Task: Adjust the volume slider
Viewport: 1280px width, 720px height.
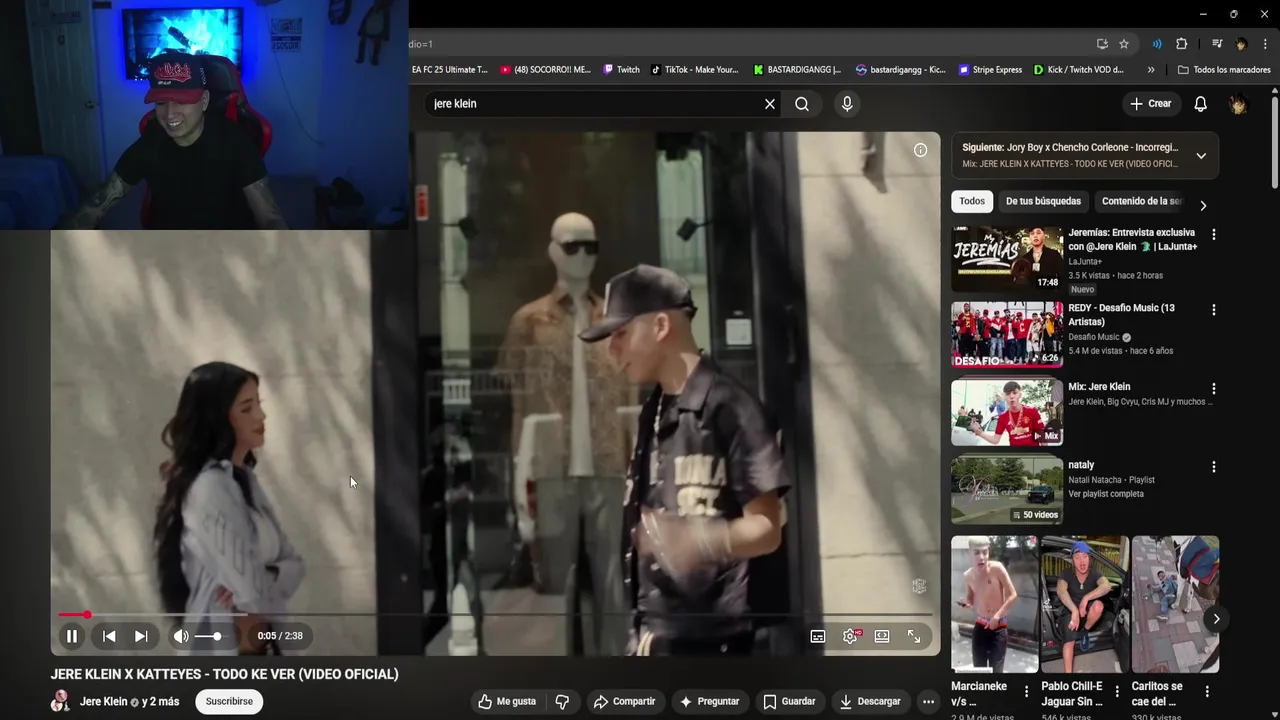Action: (209, 636)
